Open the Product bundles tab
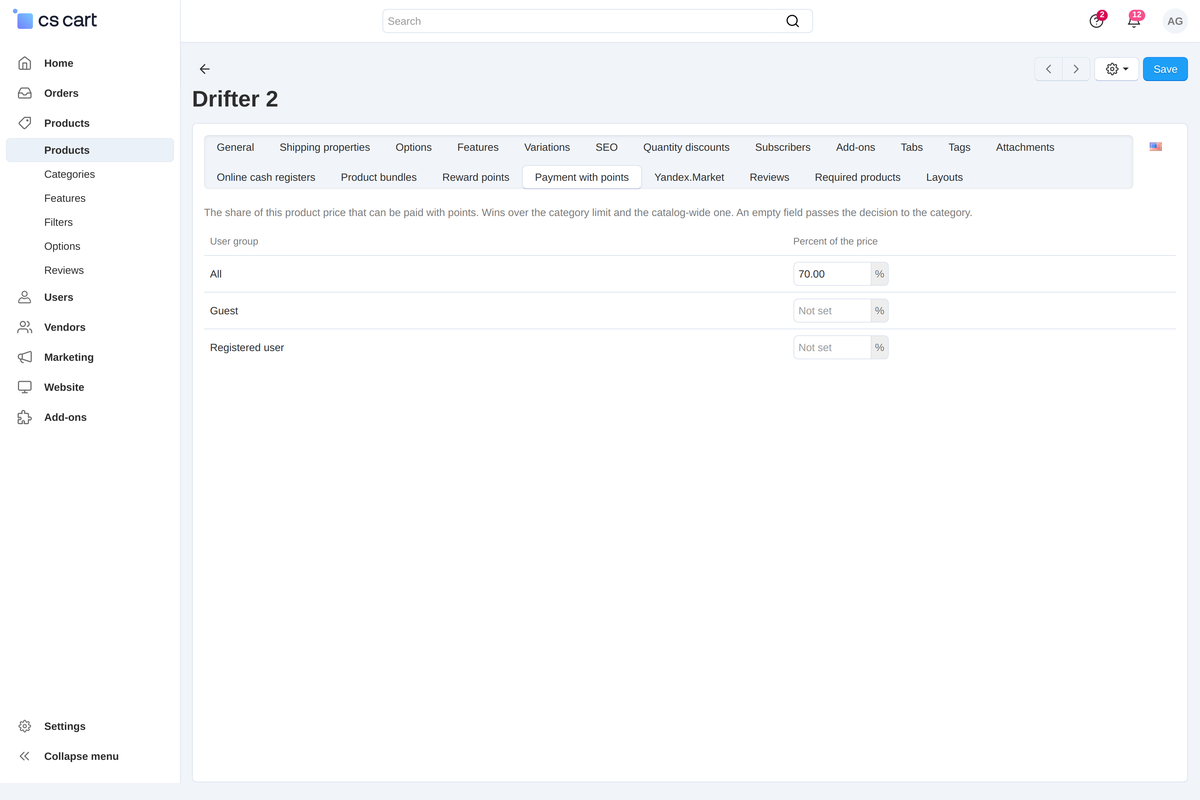This screenshot has width=1200, height=800. (x=379, y=177)
